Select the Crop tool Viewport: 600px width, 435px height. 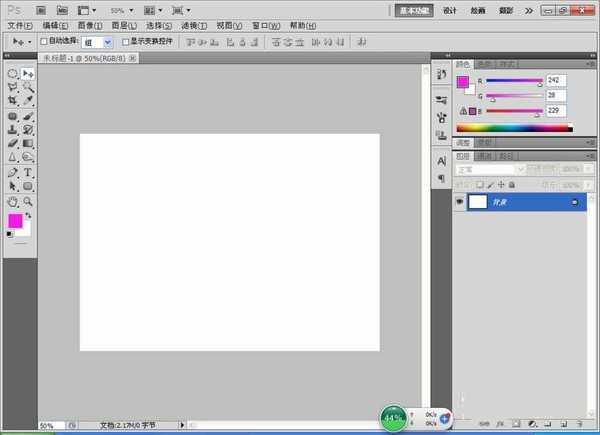coord(12,101)
